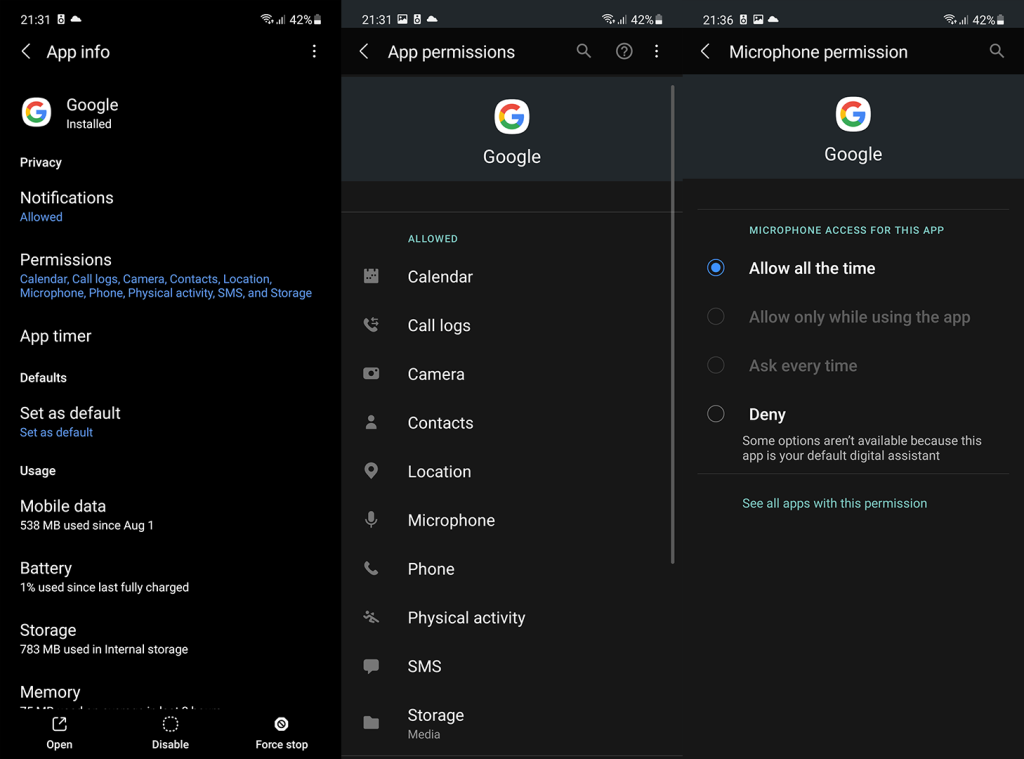1024x759 pixels.
Task: Tap the Open app icon
Action: [59, 724]
